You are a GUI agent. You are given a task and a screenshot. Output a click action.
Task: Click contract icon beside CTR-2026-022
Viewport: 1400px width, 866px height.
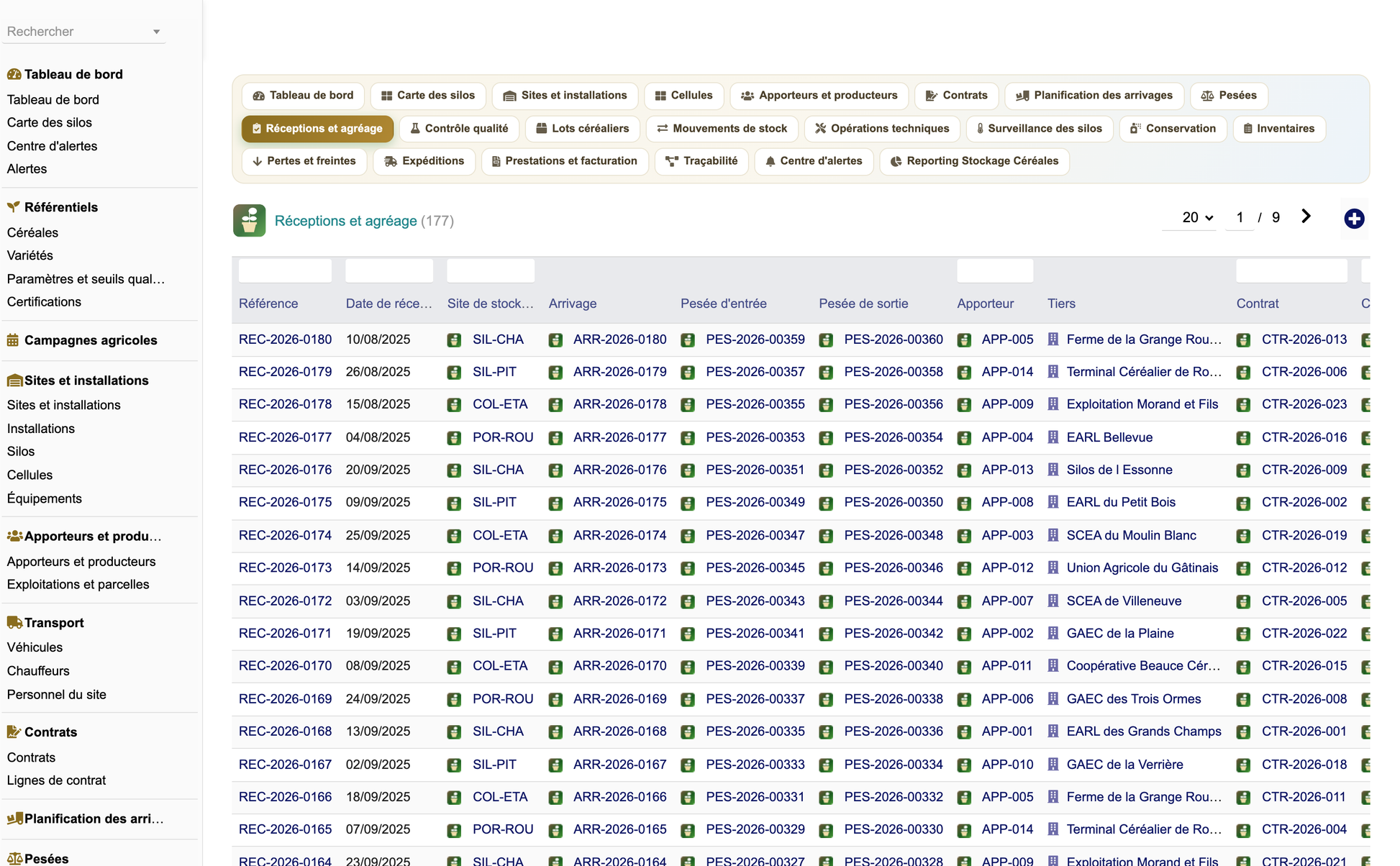(x=1243, y=634)
